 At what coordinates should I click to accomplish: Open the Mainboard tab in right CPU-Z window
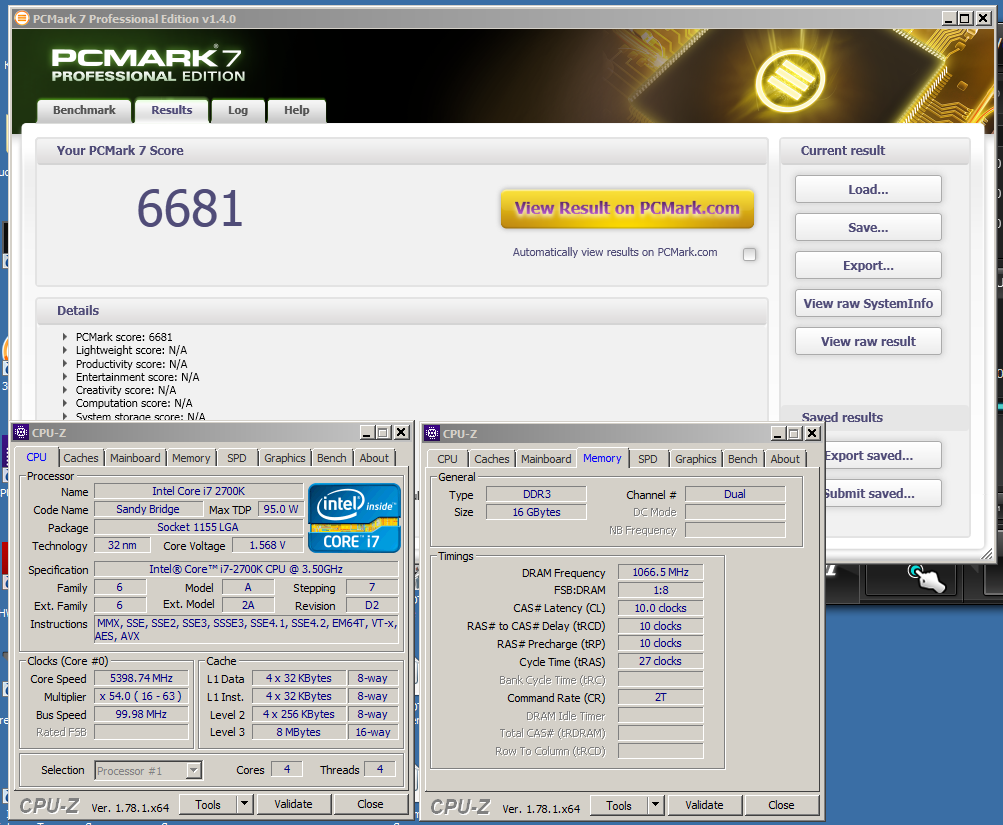(x=546, y=459)
